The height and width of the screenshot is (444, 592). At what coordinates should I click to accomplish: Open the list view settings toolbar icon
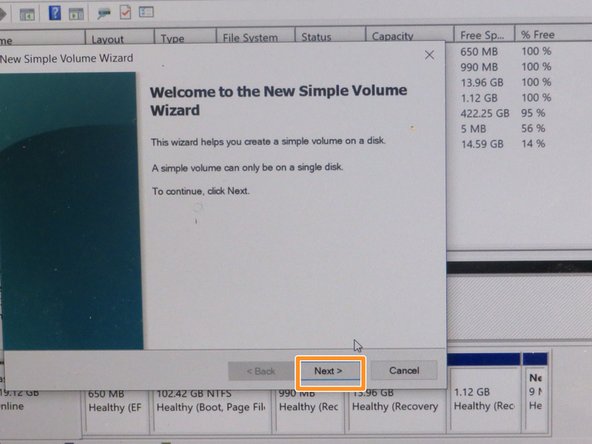146,12
